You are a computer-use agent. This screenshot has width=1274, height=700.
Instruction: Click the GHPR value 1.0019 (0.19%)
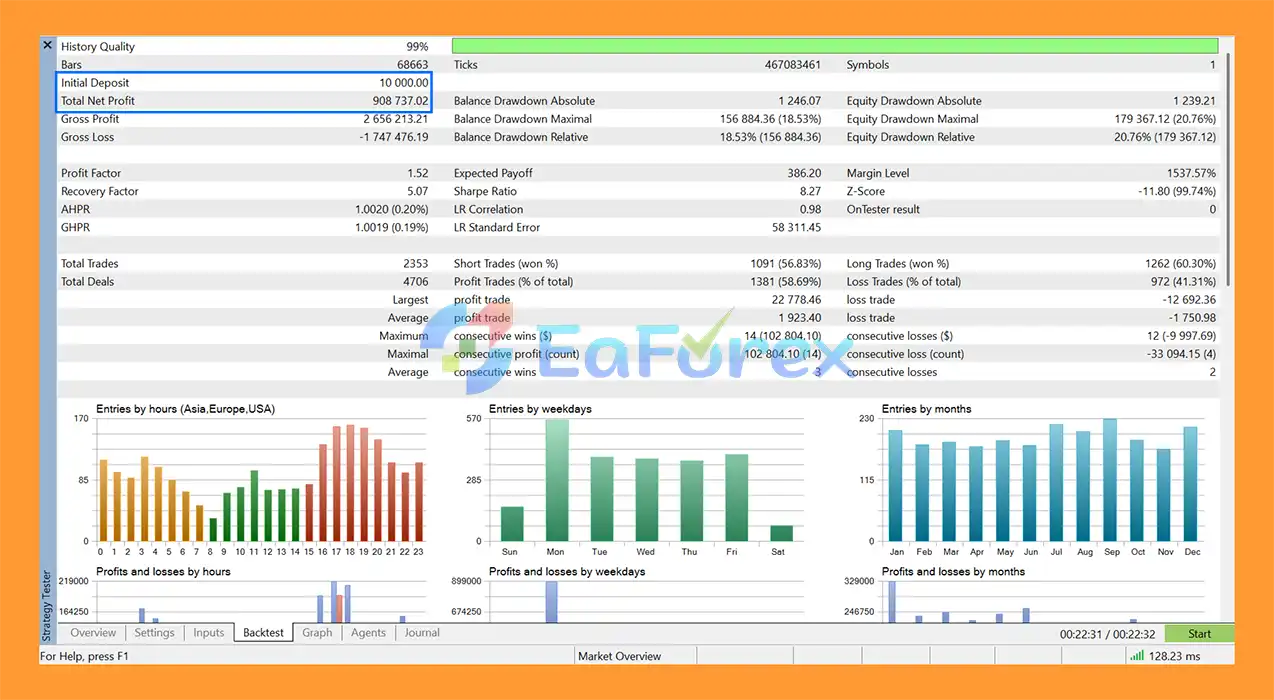coord(392,227)
